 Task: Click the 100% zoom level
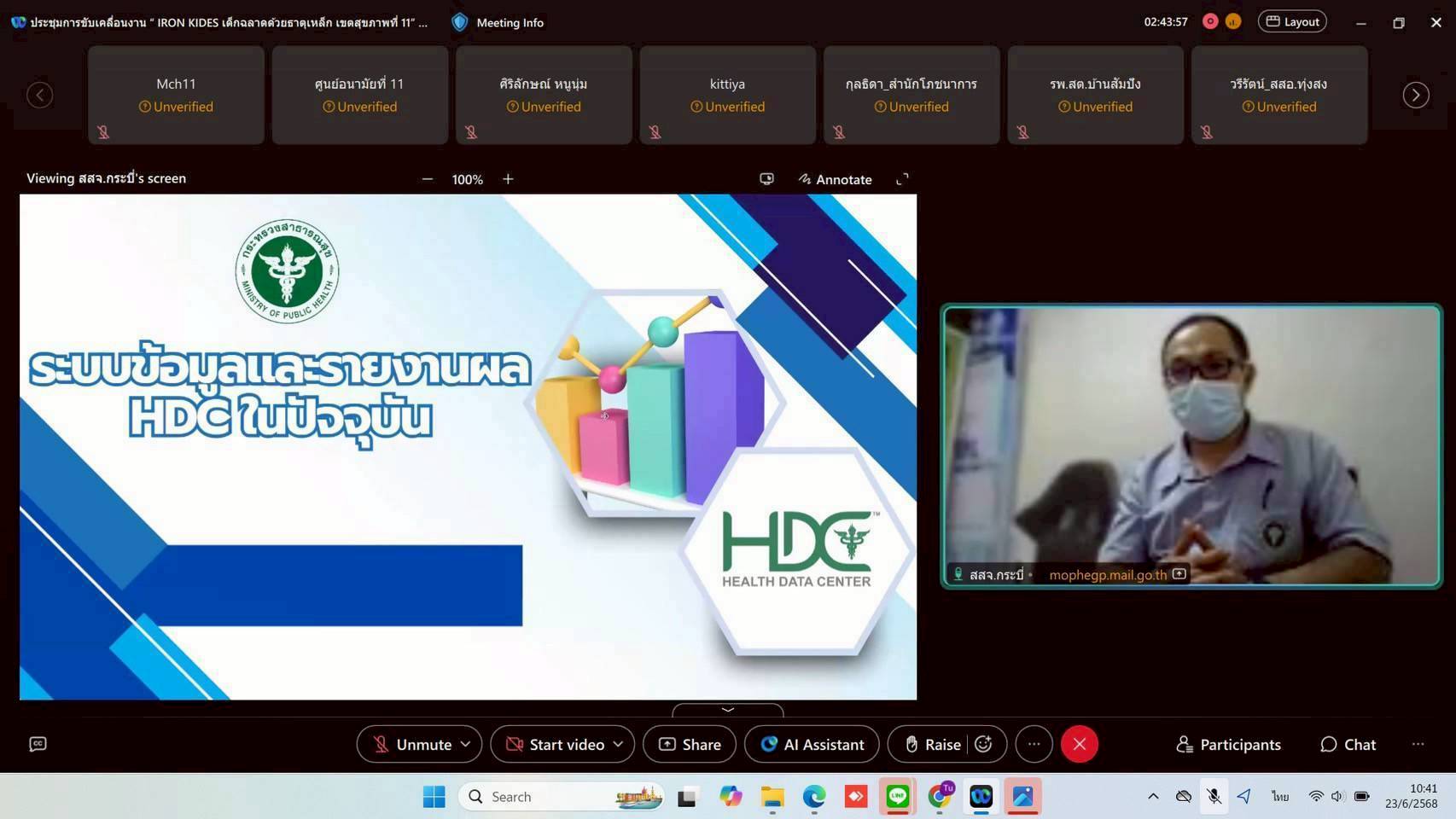(x=468, y=179)
